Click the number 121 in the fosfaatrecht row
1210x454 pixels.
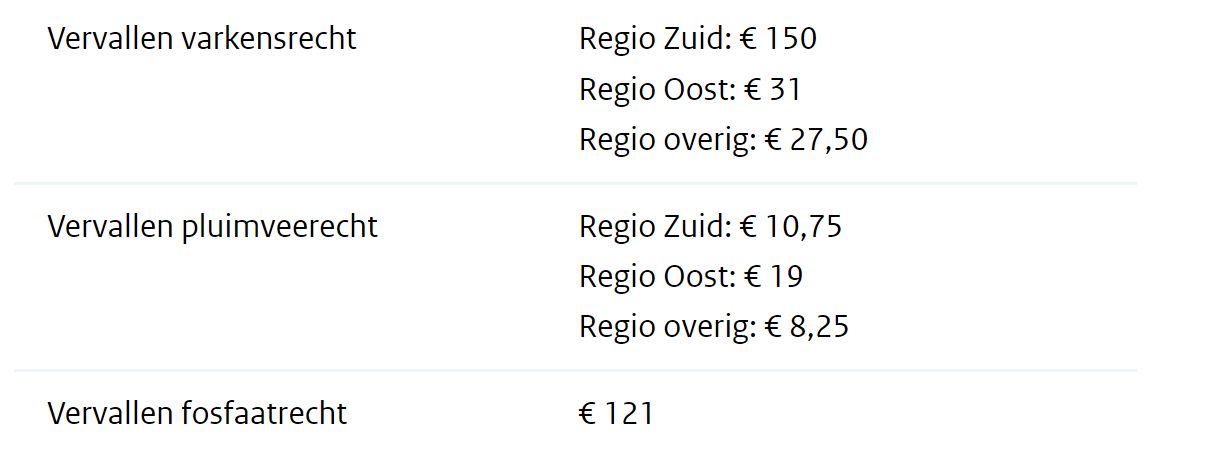pos(629,412)
